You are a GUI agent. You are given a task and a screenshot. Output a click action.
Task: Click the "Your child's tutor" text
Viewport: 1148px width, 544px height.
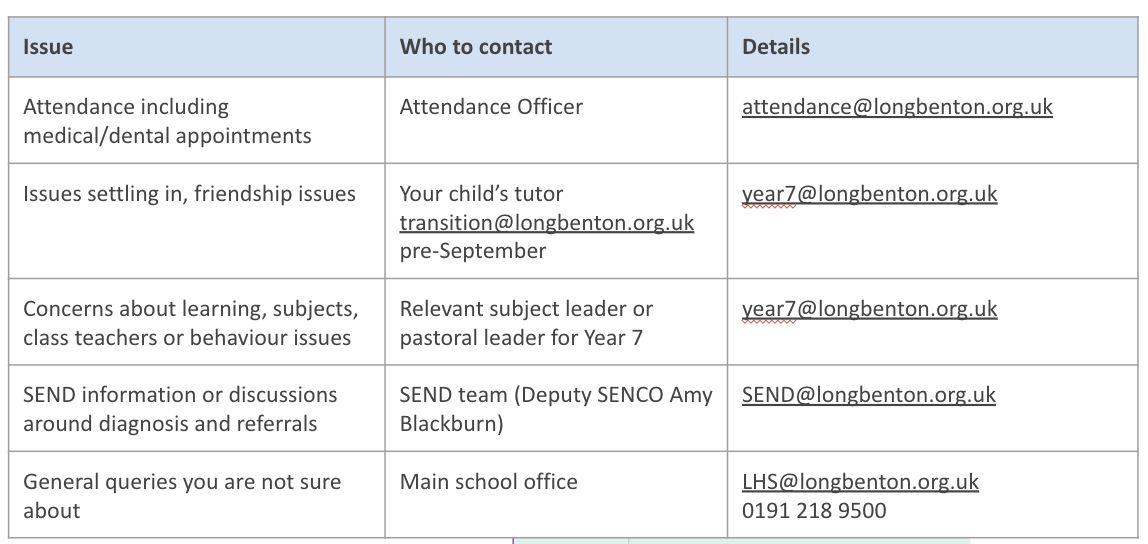coord(481,194)
